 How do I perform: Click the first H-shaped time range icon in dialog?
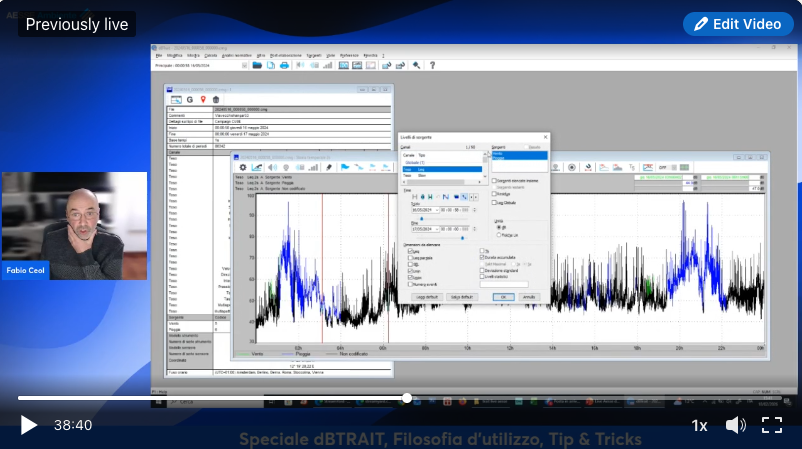[414, 197]
